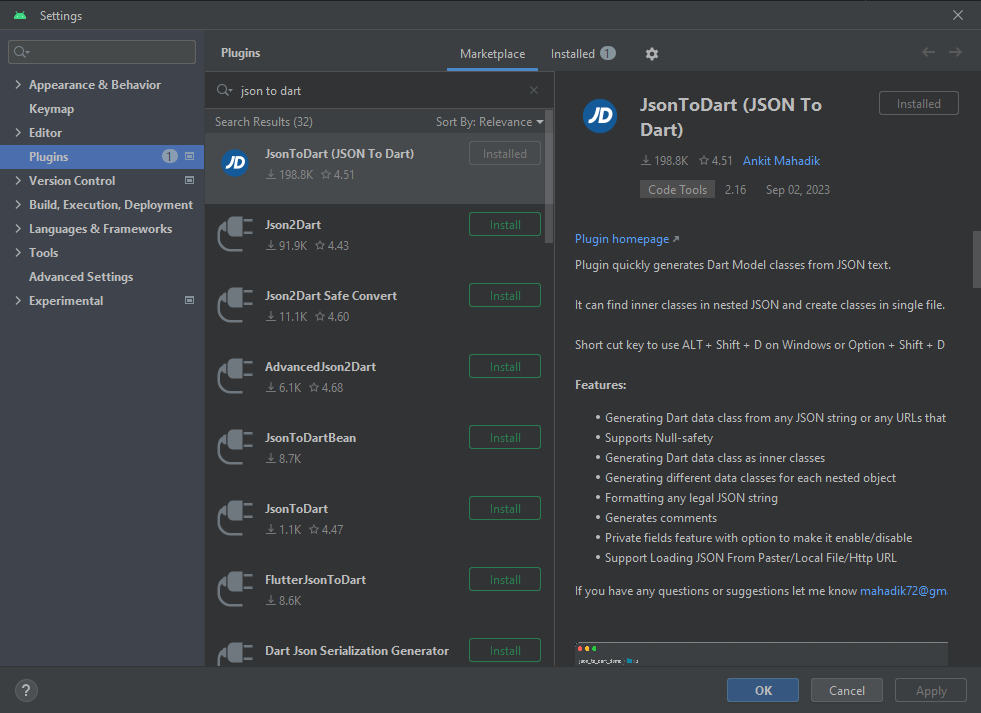Install the Json2Dart plugin
Screen dimensions: 981x713
coord(505,225)
